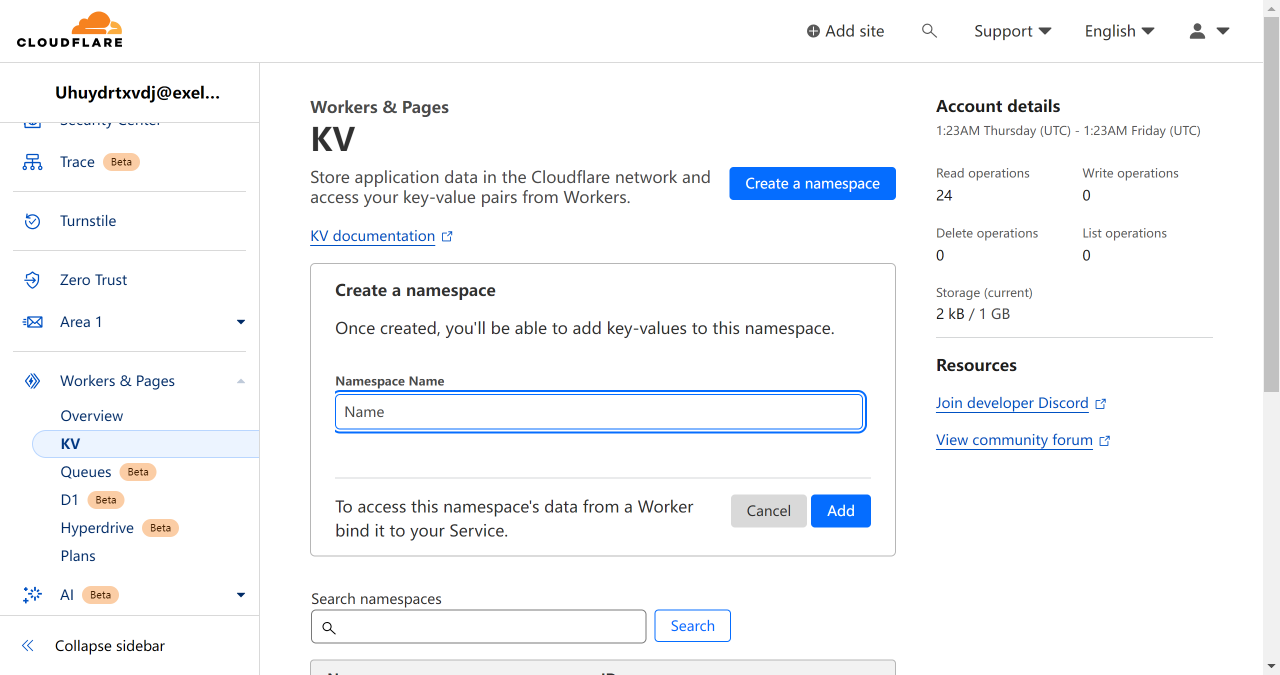The width and height of the screenshot is (1280, 675).
Task: Open the search magnifier in top bar
Action: (x=929, y=31)
